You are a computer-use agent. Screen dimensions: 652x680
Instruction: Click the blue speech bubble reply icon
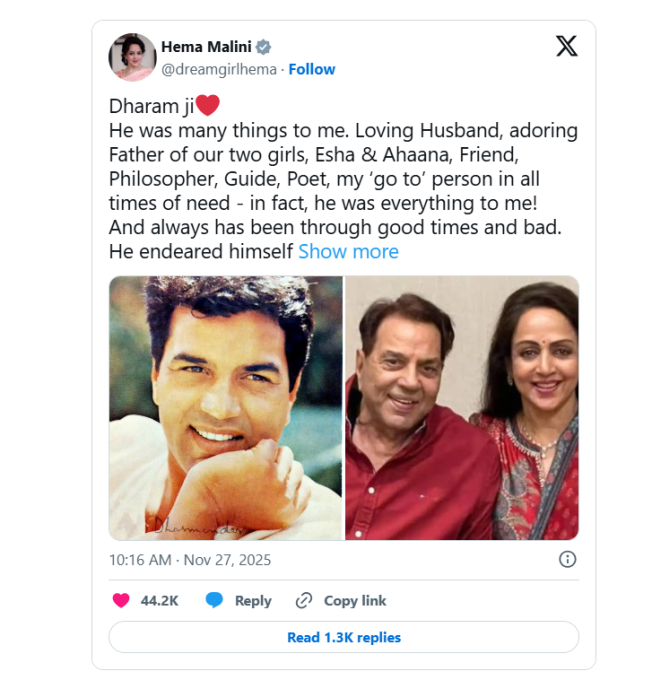pos(214,600)
